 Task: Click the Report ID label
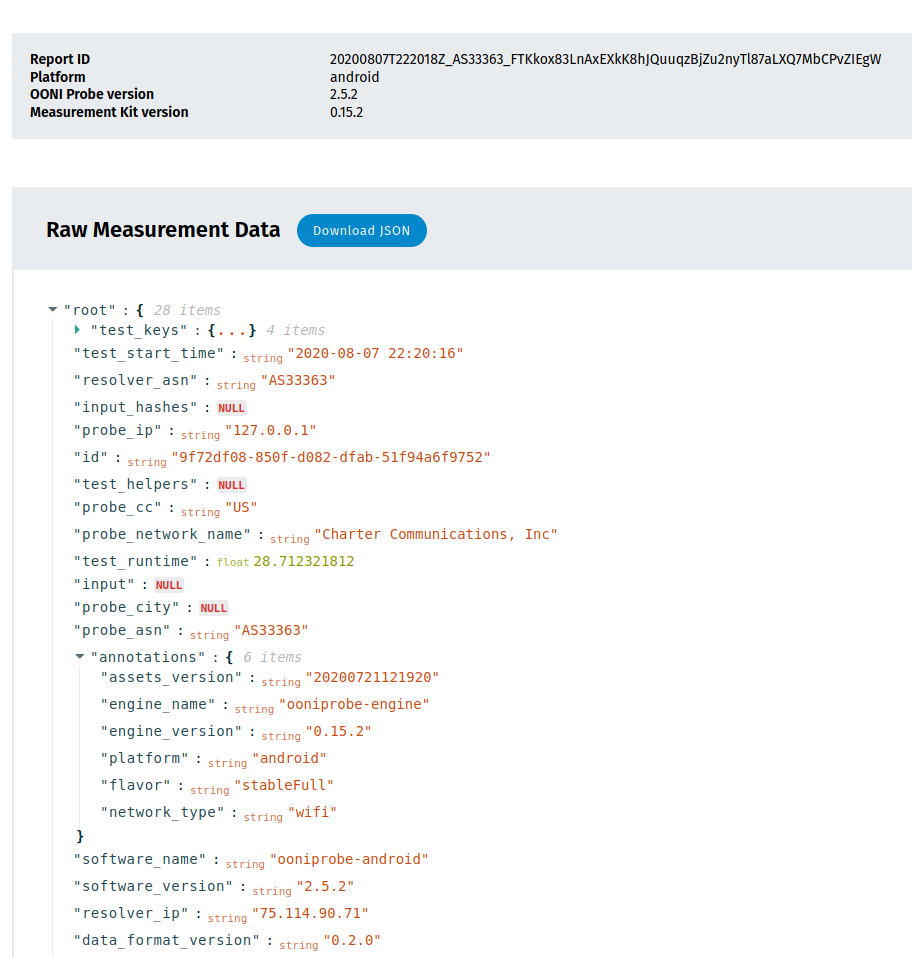tap(60, 59)
